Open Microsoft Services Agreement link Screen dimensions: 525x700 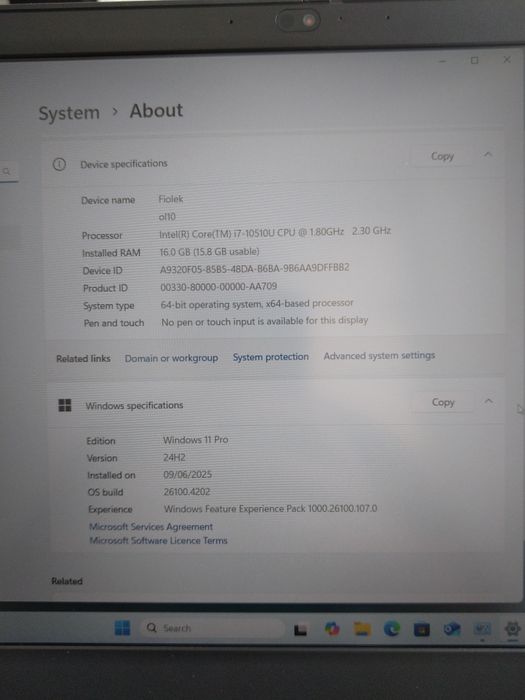point(151,527)
